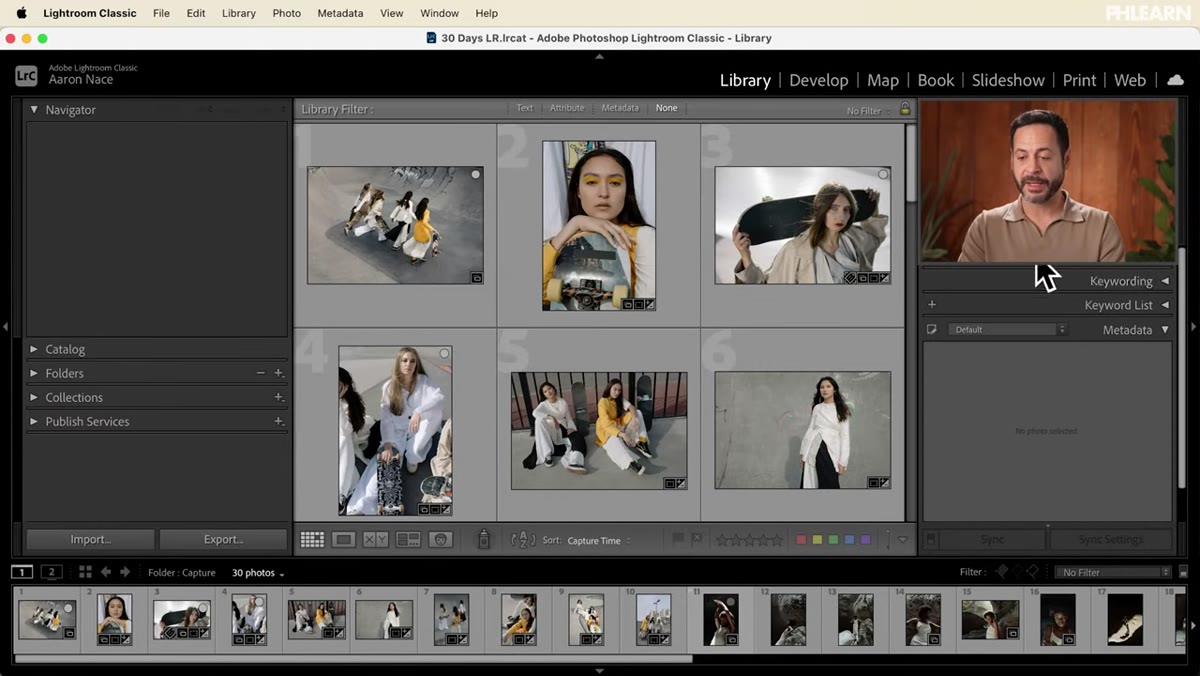Click the Publish Services plus icon
Image resolution: width=1200 pixels, height=676 pixels.
278,421
